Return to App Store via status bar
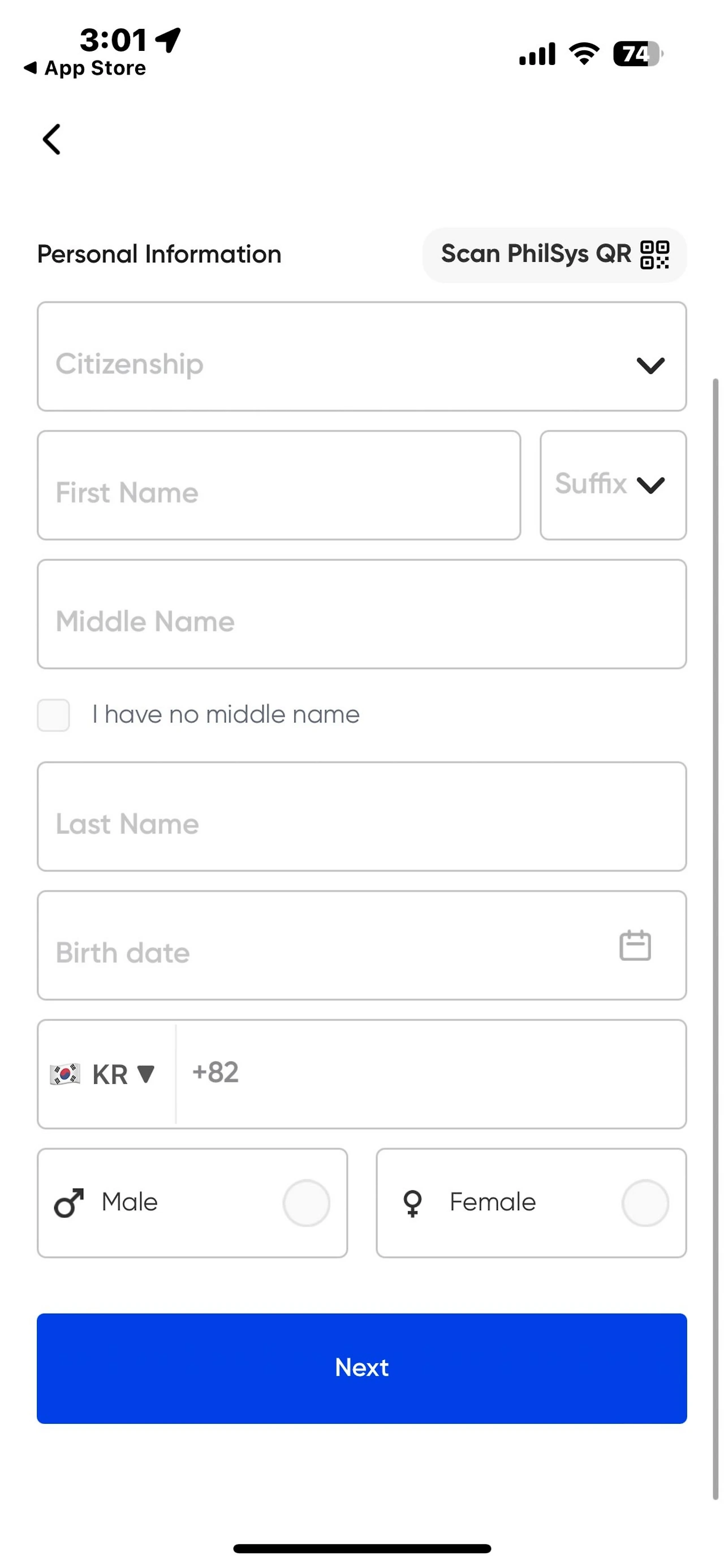The height and width of the screenshot is (1568, 724). (85, 68)
